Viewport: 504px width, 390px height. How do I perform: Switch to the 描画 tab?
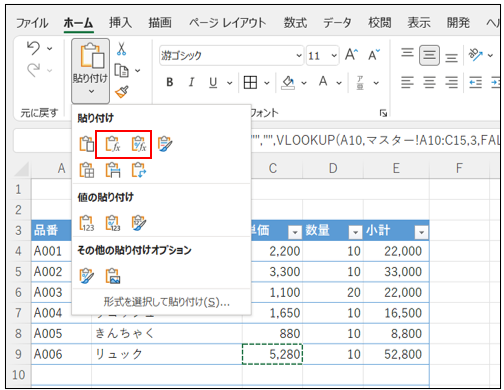pos(160,23)
